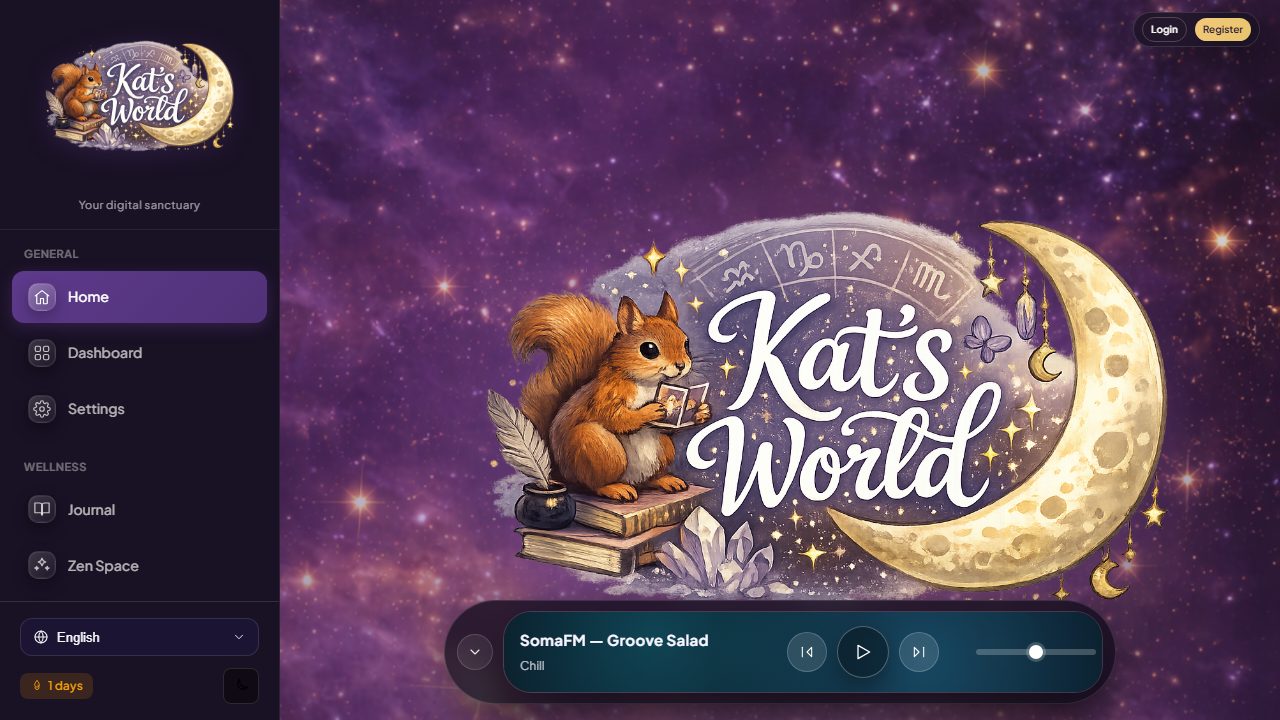Screen dimensions: 1280x720
Task: Click the Kat's World sidebar logo
Action: (x=140, y=96)
